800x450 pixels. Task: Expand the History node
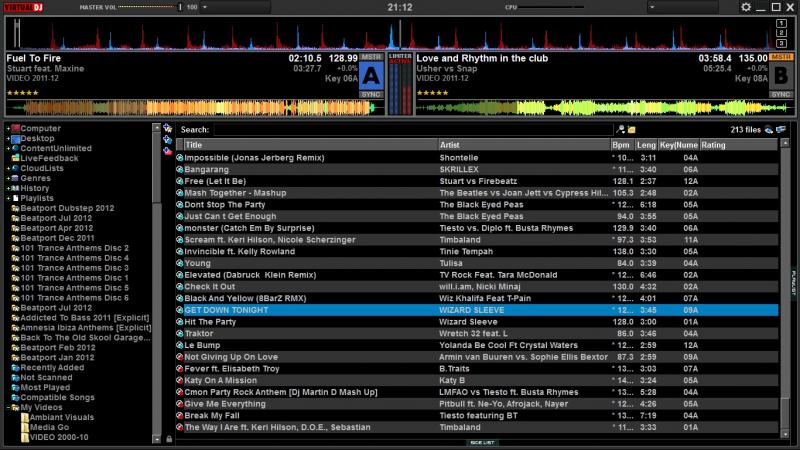(x=8, y=188)
